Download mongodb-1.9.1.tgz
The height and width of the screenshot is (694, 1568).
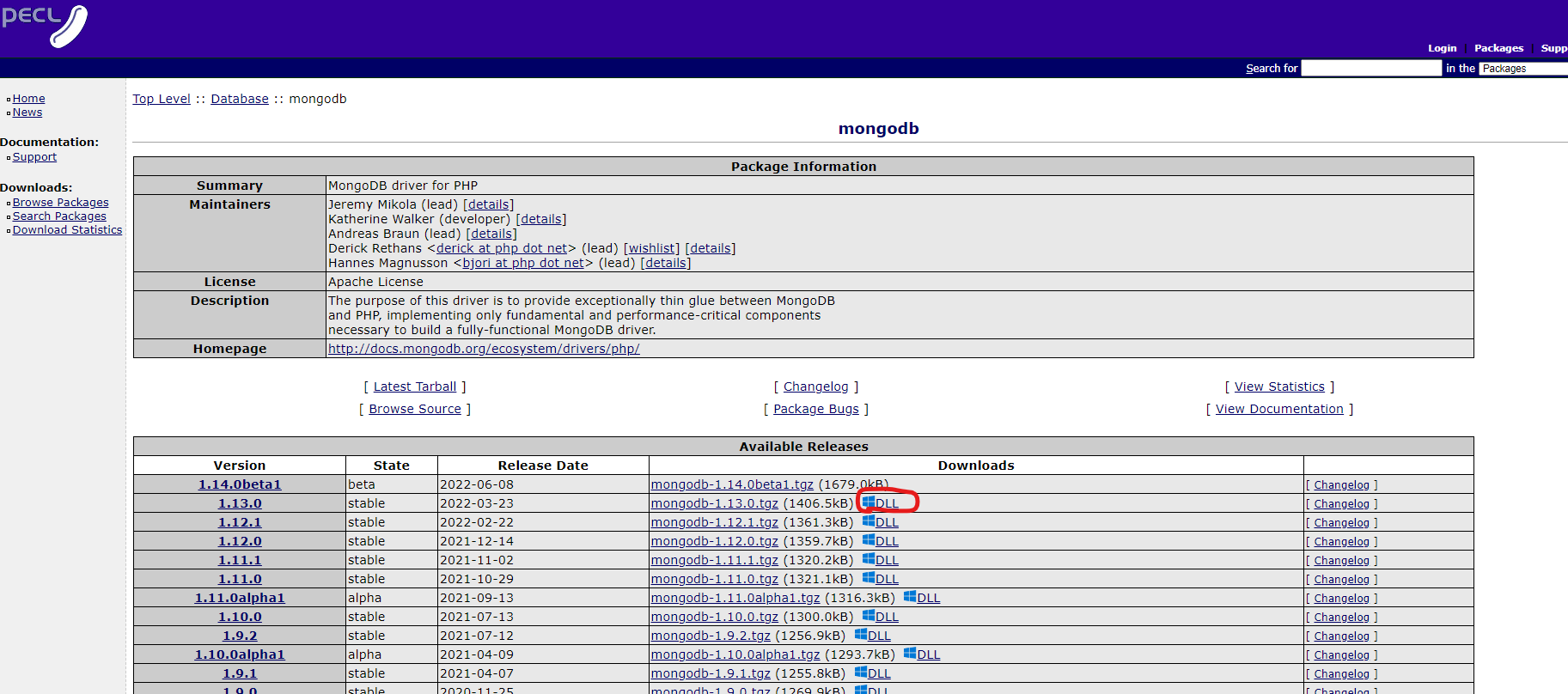(x=711, y=673)
